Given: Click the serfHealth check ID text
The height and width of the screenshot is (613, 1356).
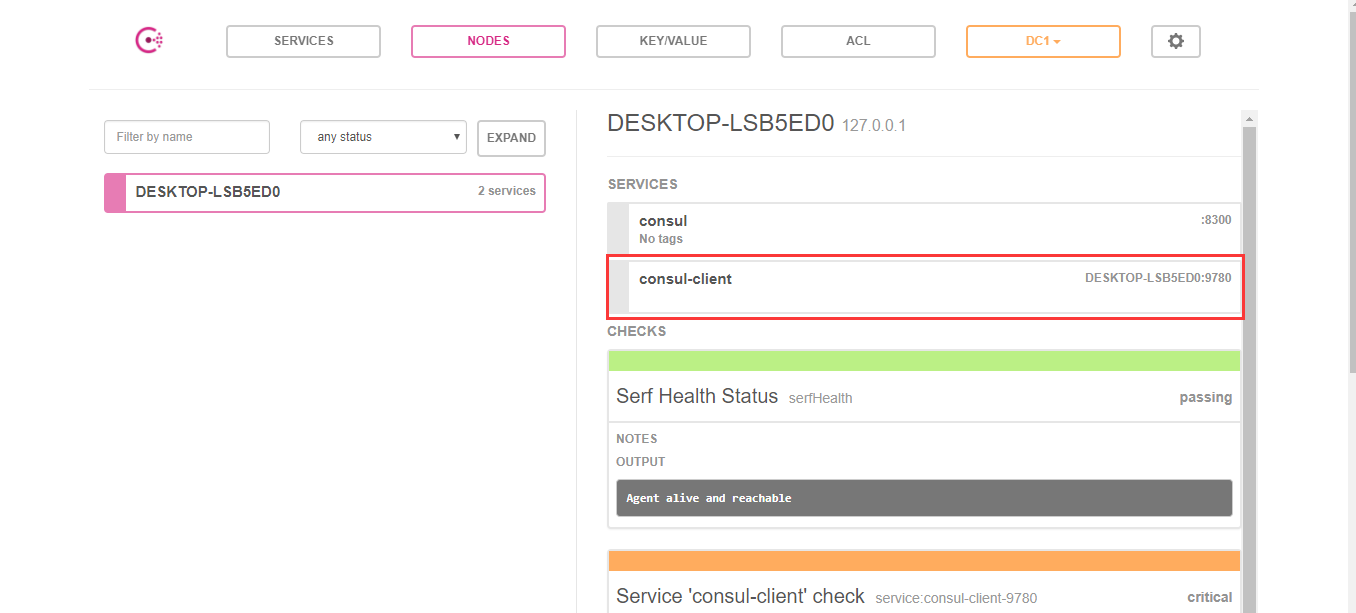Looking at the screenshot, I should point(821,398).
